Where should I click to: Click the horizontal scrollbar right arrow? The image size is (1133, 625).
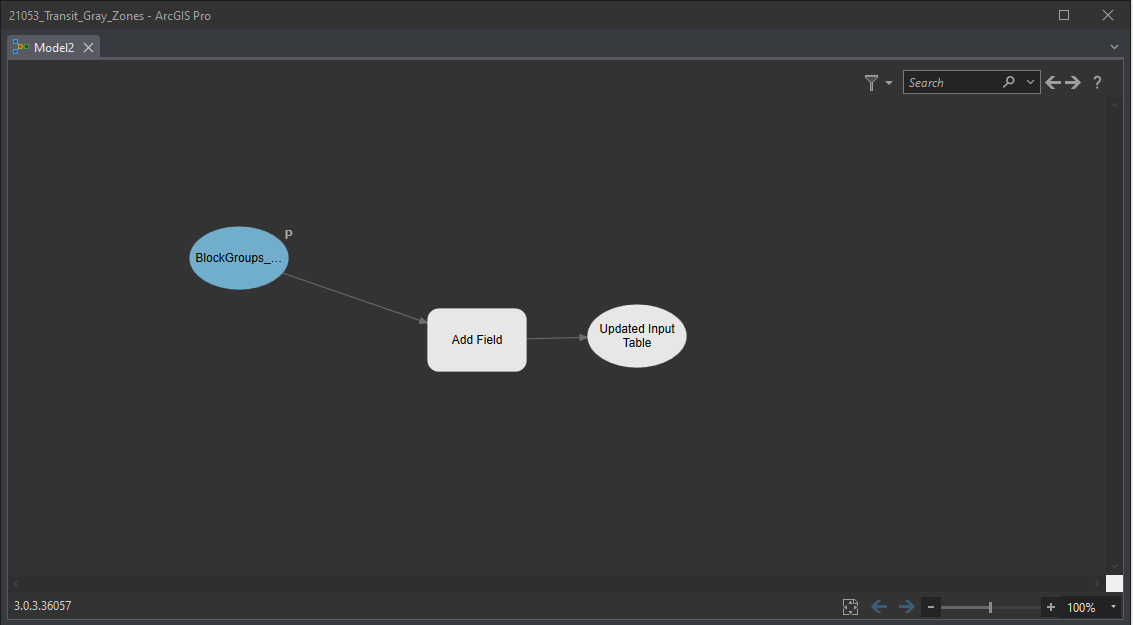[x=1098, y=583]
